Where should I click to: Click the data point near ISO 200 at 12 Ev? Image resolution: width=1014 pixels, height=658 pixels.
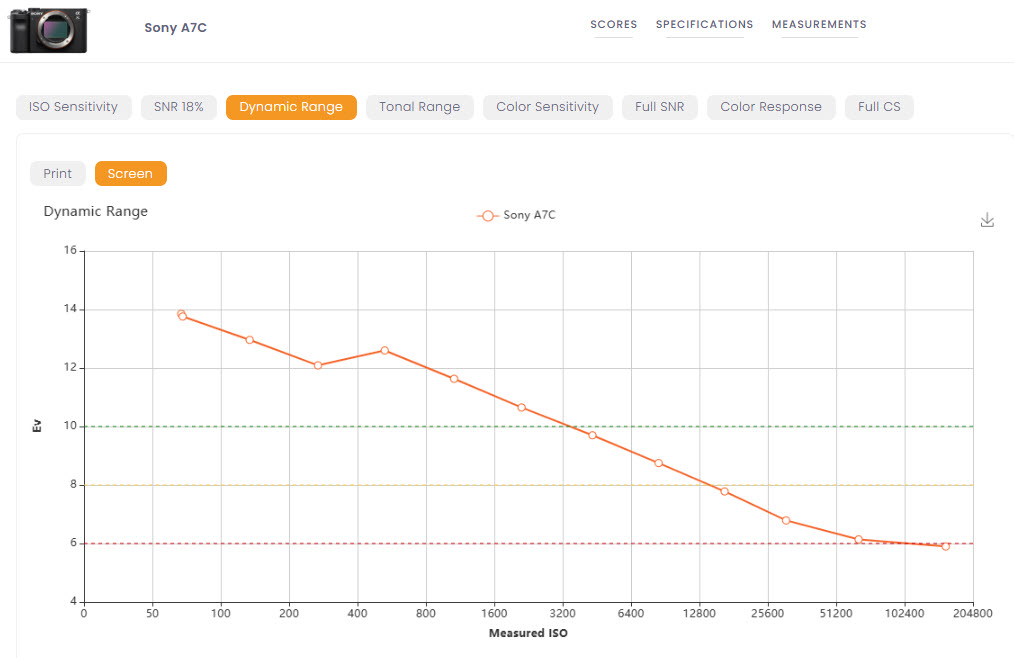click(x=318, y=366)
